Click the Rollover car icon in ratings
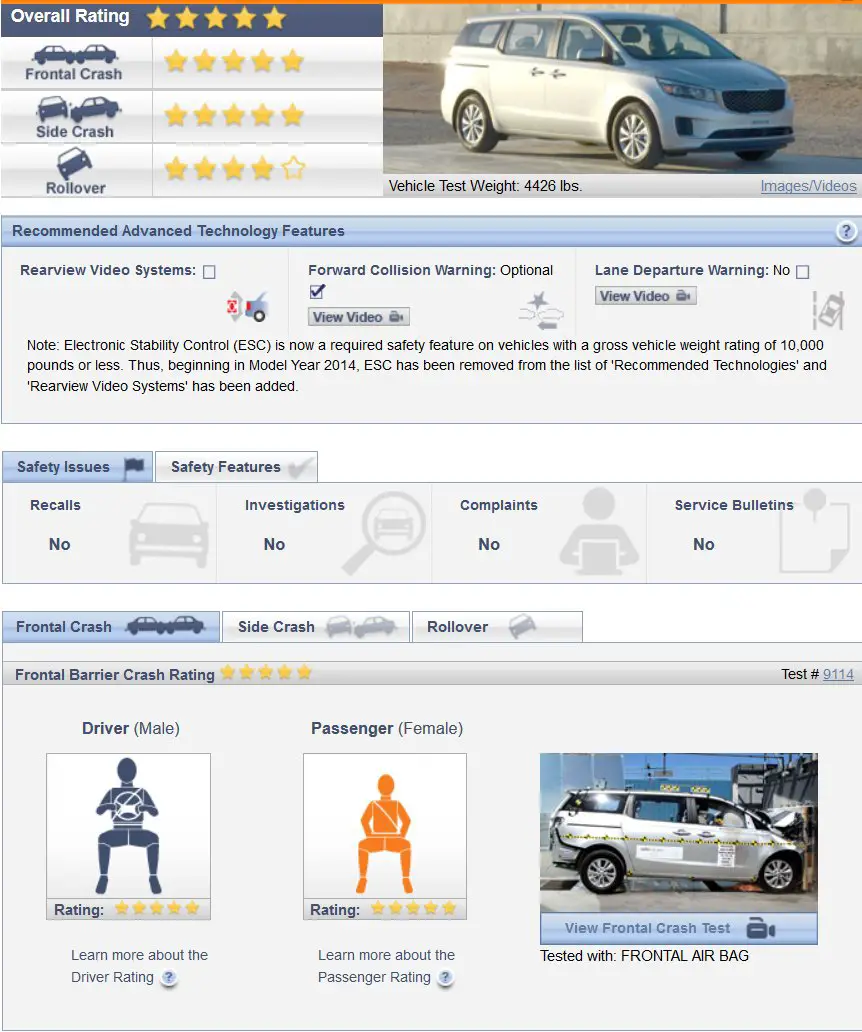Image resolution: width=862 pixels, height=1032 pixels. click(74, 163)
